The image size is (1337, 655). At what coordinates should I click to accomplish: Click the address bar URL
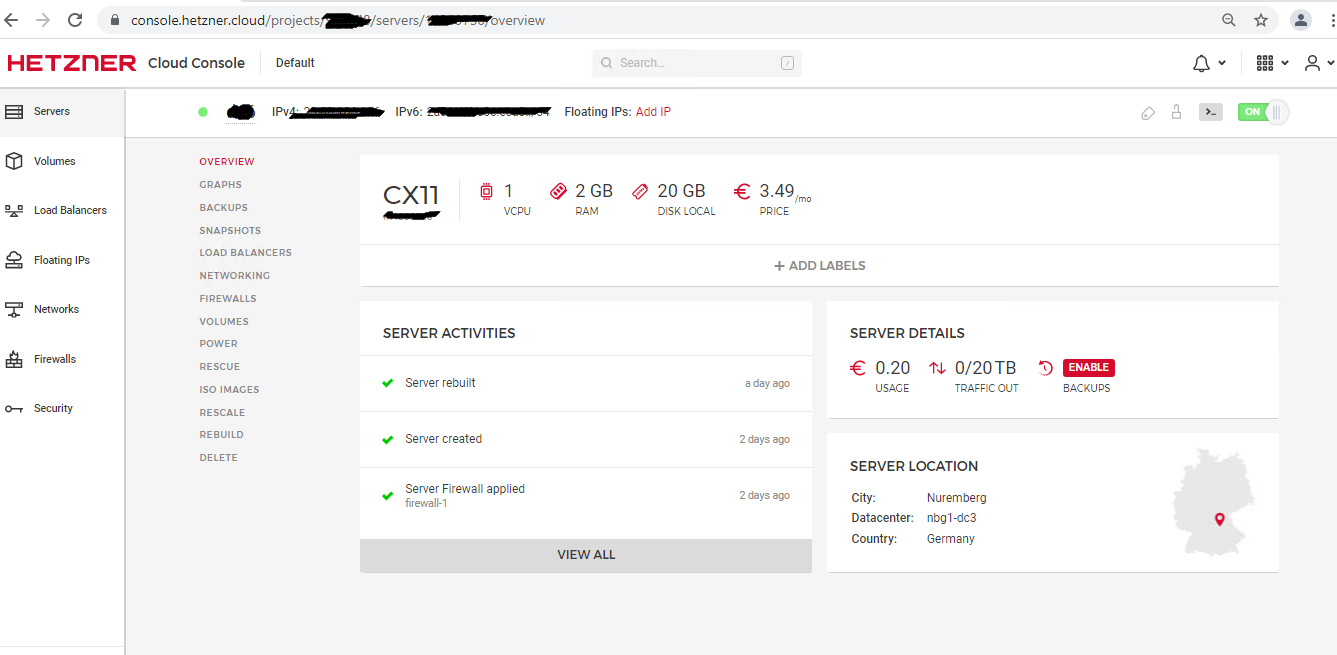(x=338, y=20)
